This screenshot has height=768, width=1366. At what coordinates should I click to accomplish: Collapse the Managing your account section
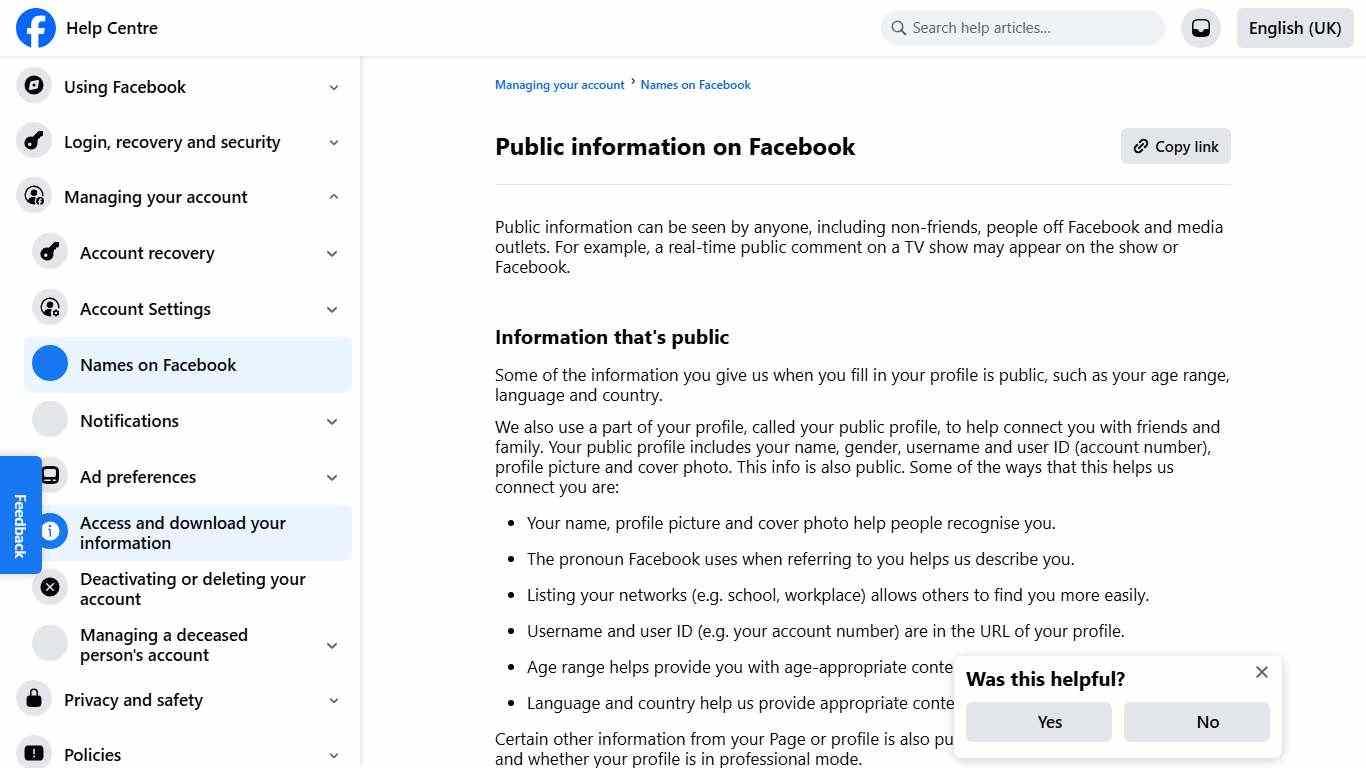point(333,196)
